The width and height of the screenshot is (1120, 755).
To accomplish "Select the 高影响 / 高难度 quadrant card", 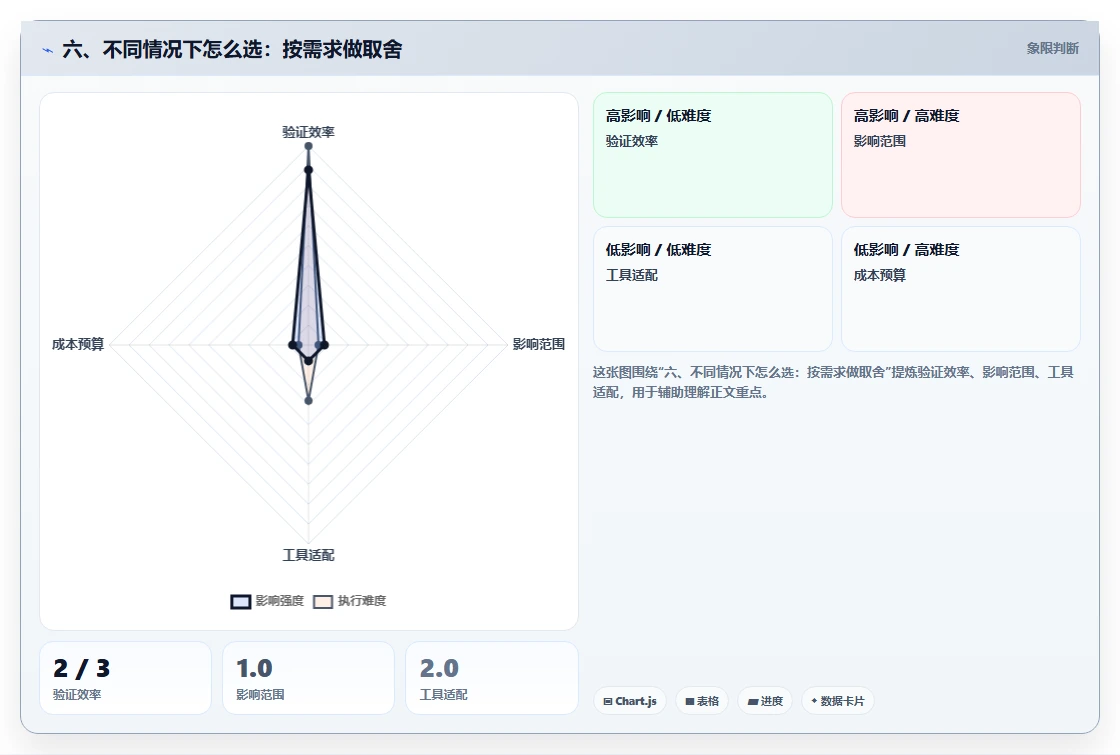I will coord(961,155).
